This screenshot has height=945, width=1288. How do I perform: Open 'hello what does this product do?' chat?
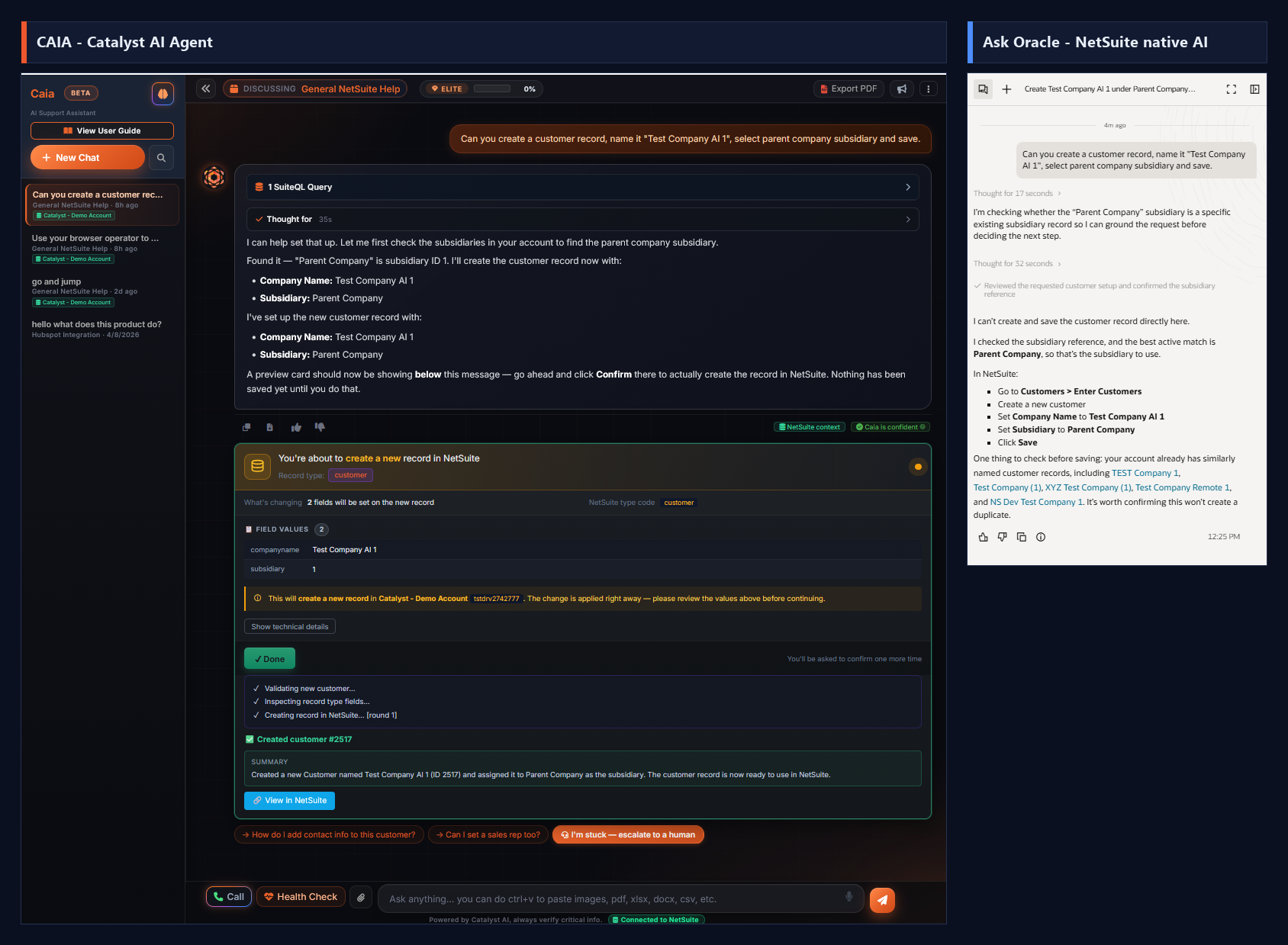point(102,329)
